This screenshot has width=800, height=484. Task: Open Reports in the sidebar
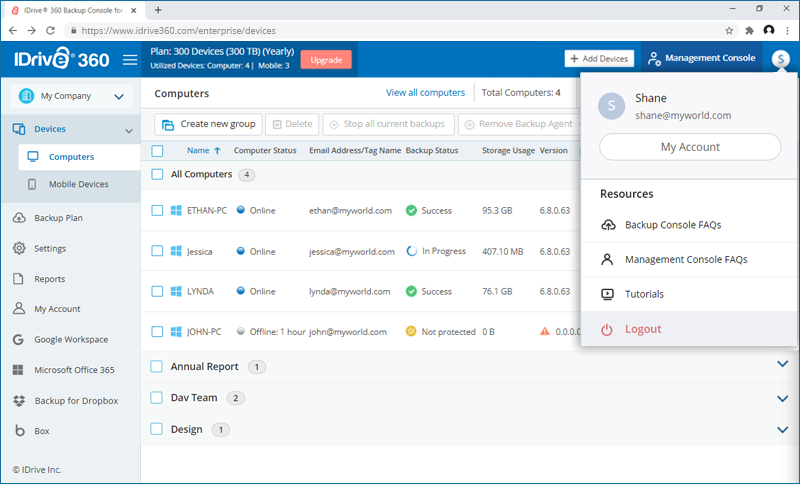[x=49, y=279]
